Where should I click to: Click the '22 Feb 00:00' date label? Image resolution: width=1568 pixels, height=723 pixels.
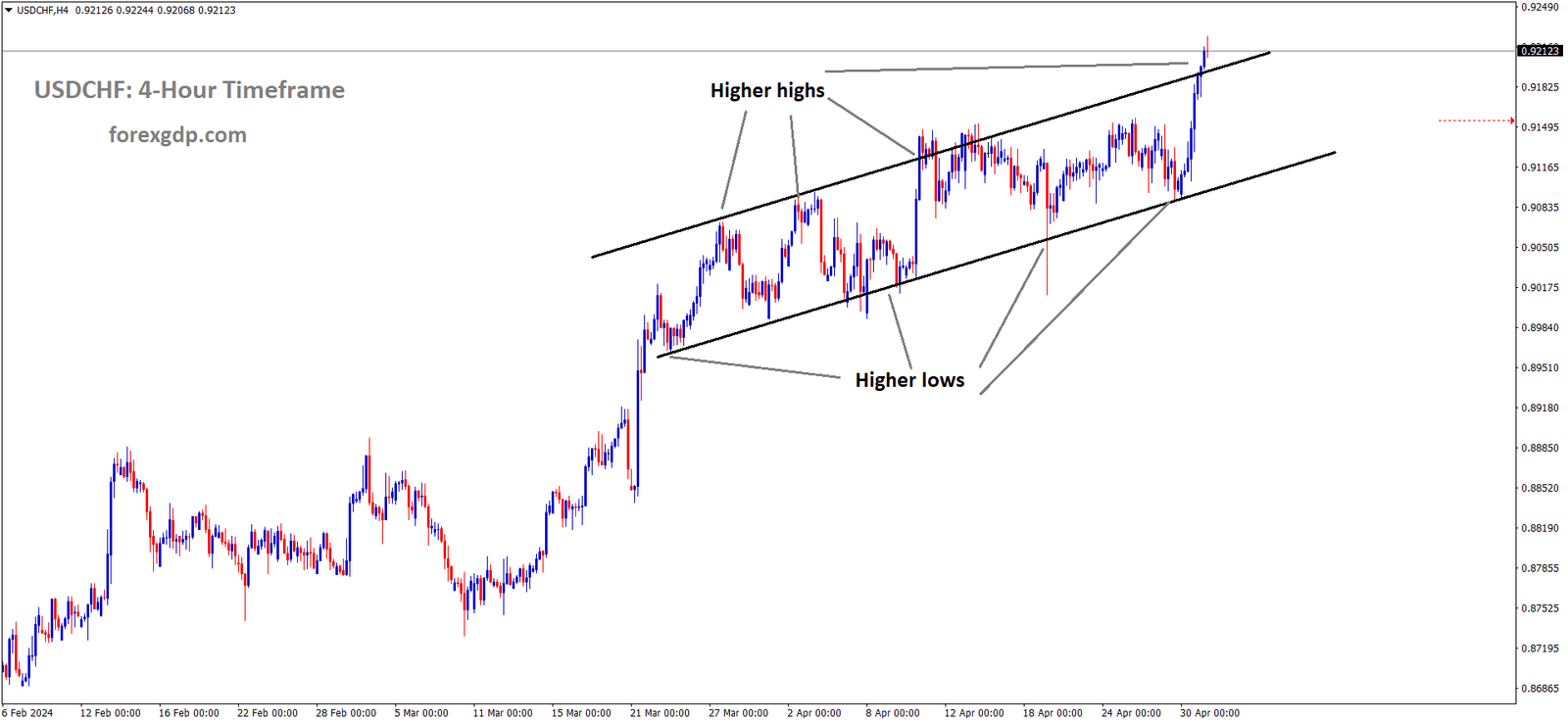pos(268,713)
